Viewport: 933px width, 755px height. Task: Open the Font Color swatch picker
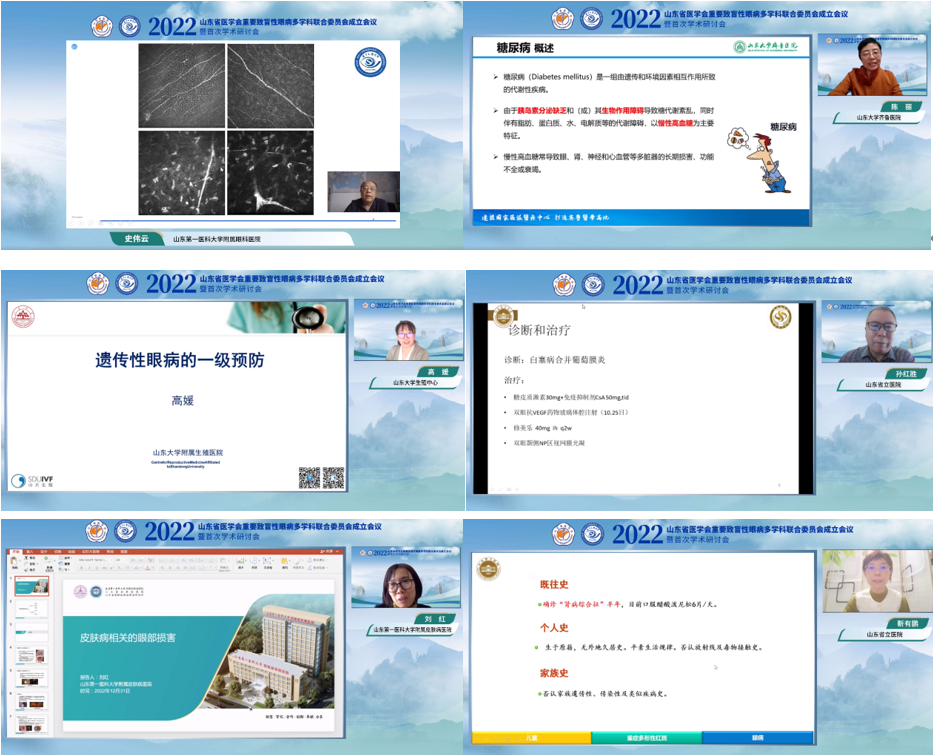click(x=147, y=569)
